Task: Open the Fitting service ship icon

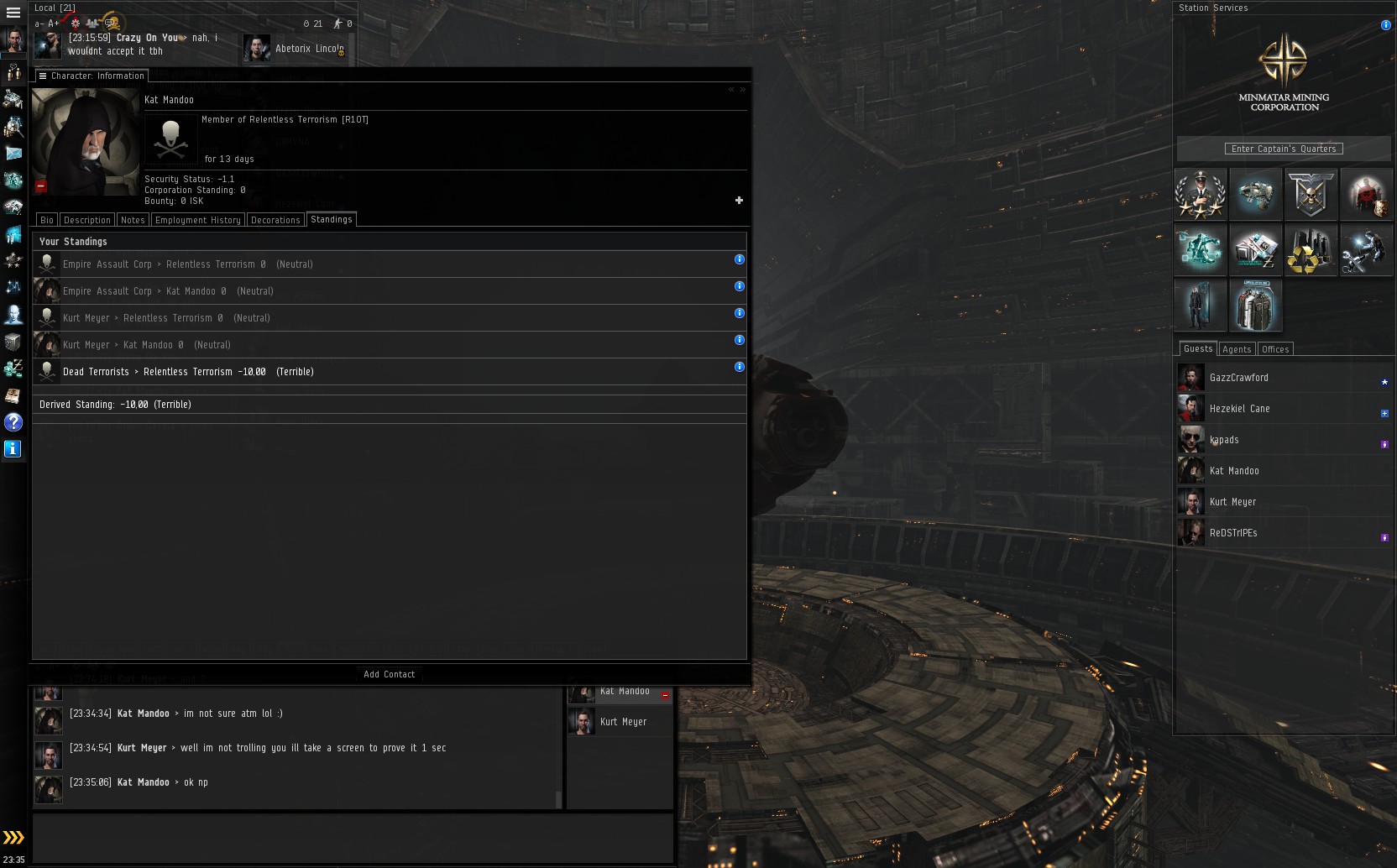Action: point(1255,194)
